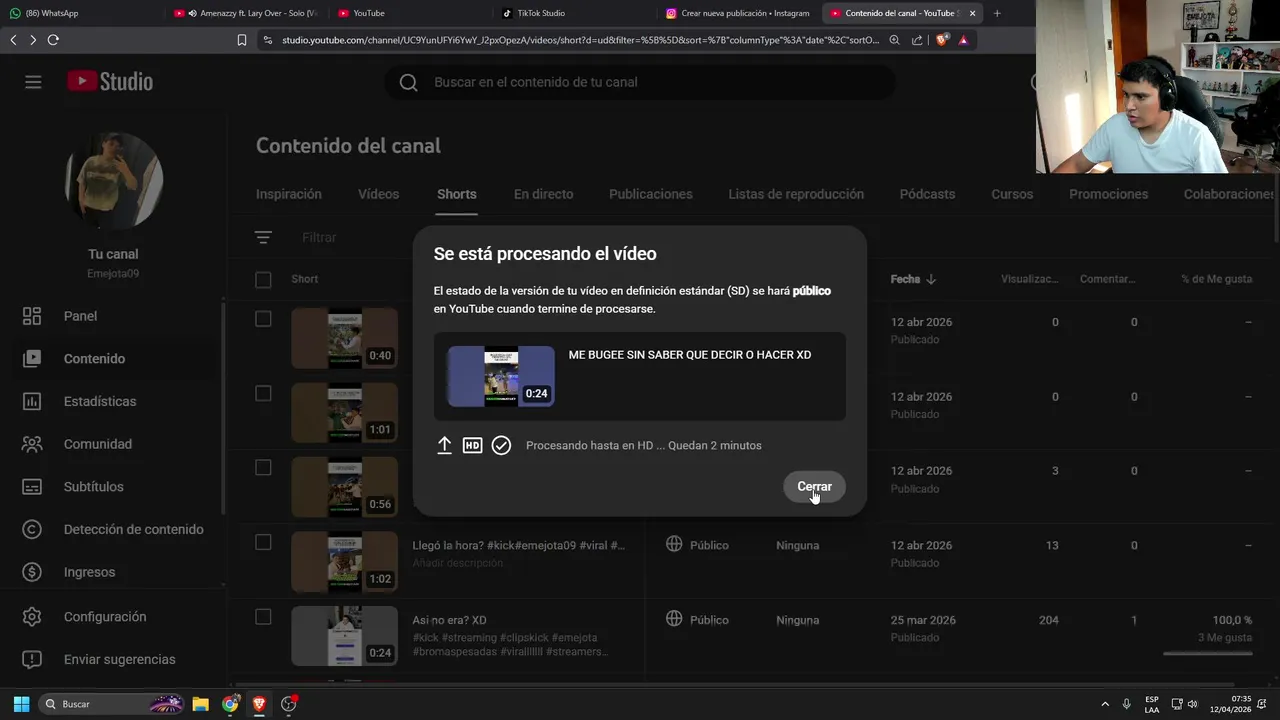
Task: Check the Llegó la hora row checkbox
Action: (x=263, y=542)
